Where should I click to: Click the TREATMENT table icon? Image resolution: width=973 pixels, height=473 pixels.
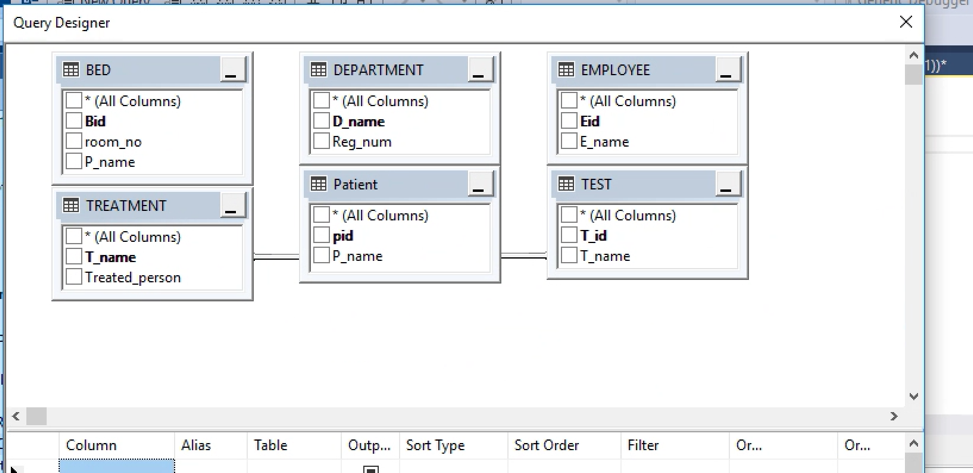pyautogui.click(x=71, y=205)
